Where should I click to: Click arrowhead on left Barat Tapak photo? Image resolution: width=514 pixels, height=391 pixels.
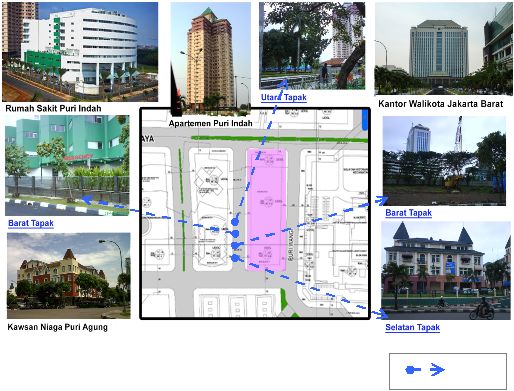point(87,200)
